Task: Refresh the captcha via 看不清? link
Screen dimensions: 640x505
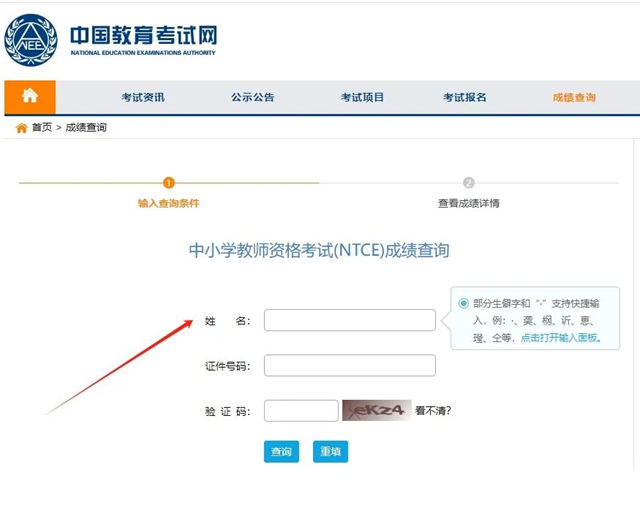Action: tap(433, 410)
